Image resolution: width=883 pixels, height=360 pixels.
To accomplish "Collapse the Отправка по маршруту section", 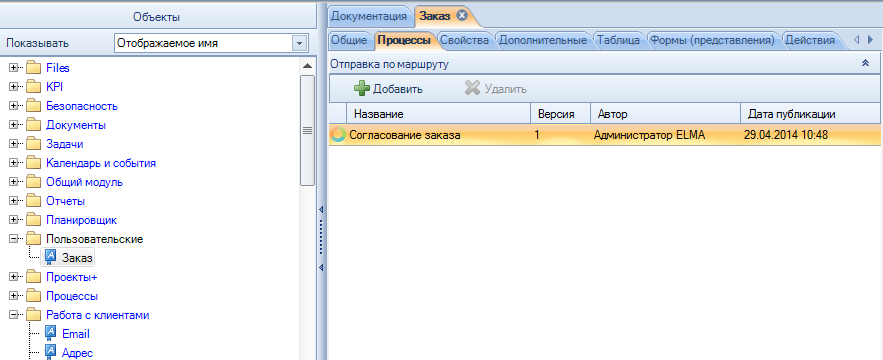I will point(866,64).
